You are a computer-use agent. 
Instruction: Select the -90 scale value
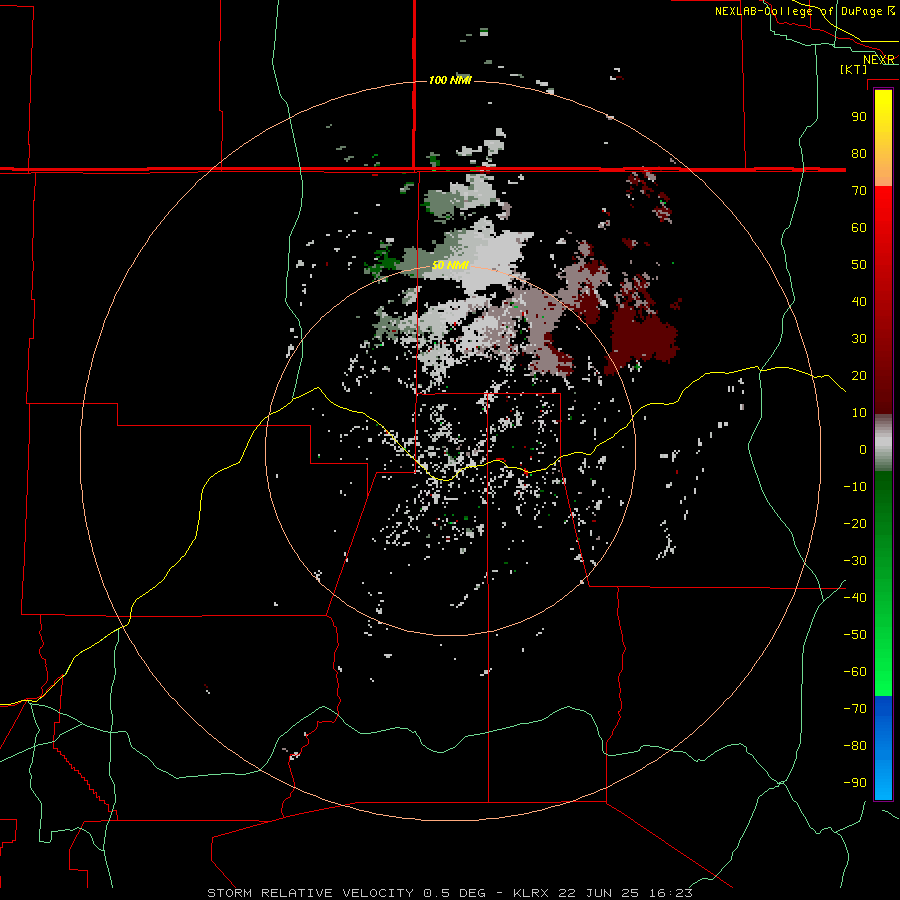coord(855,783)
